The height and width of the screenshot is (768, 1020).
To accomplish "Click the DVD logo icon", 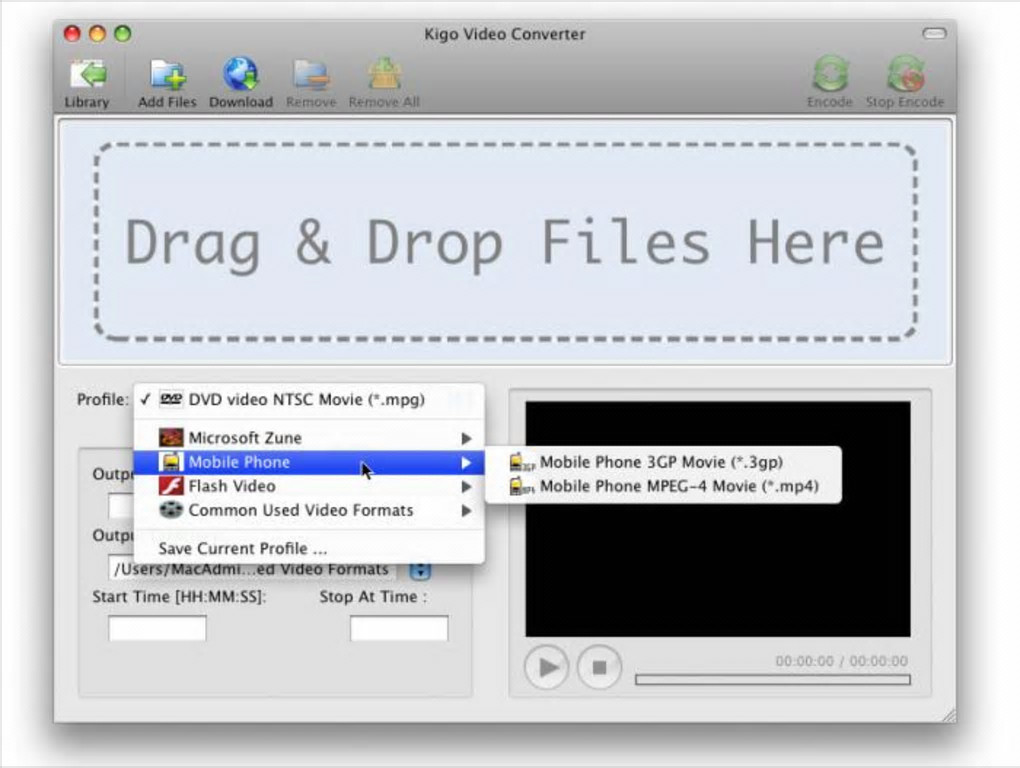I will tap(171, 399).
